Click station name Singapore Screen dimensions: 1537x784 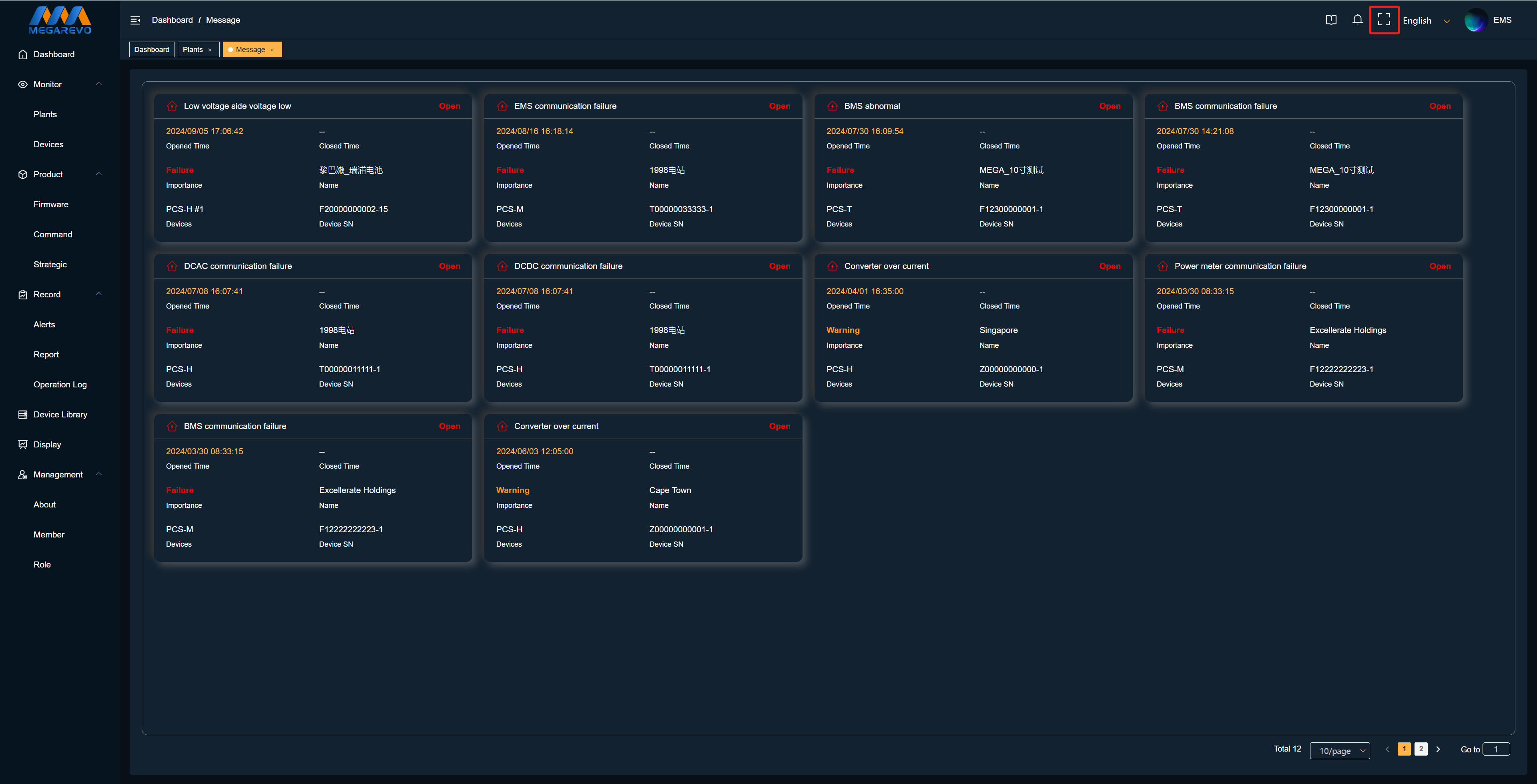998,330
